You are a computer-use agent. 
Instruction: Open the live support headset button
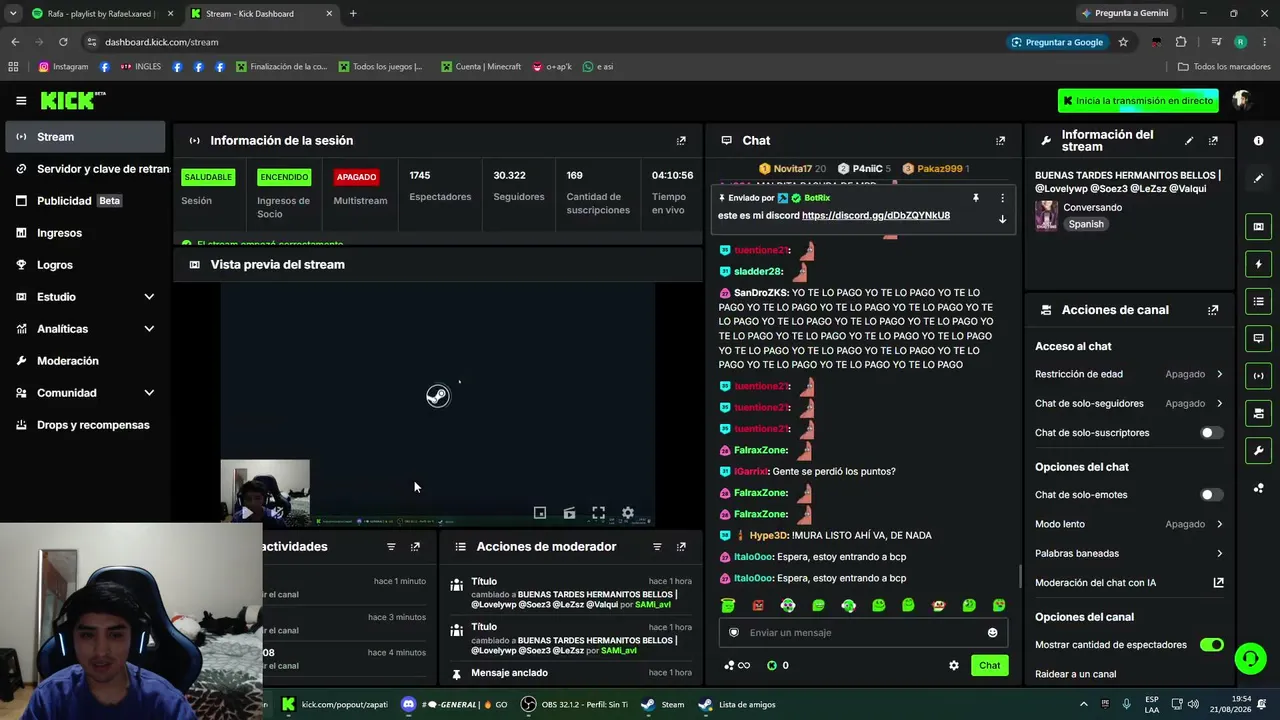[1250, 658]
